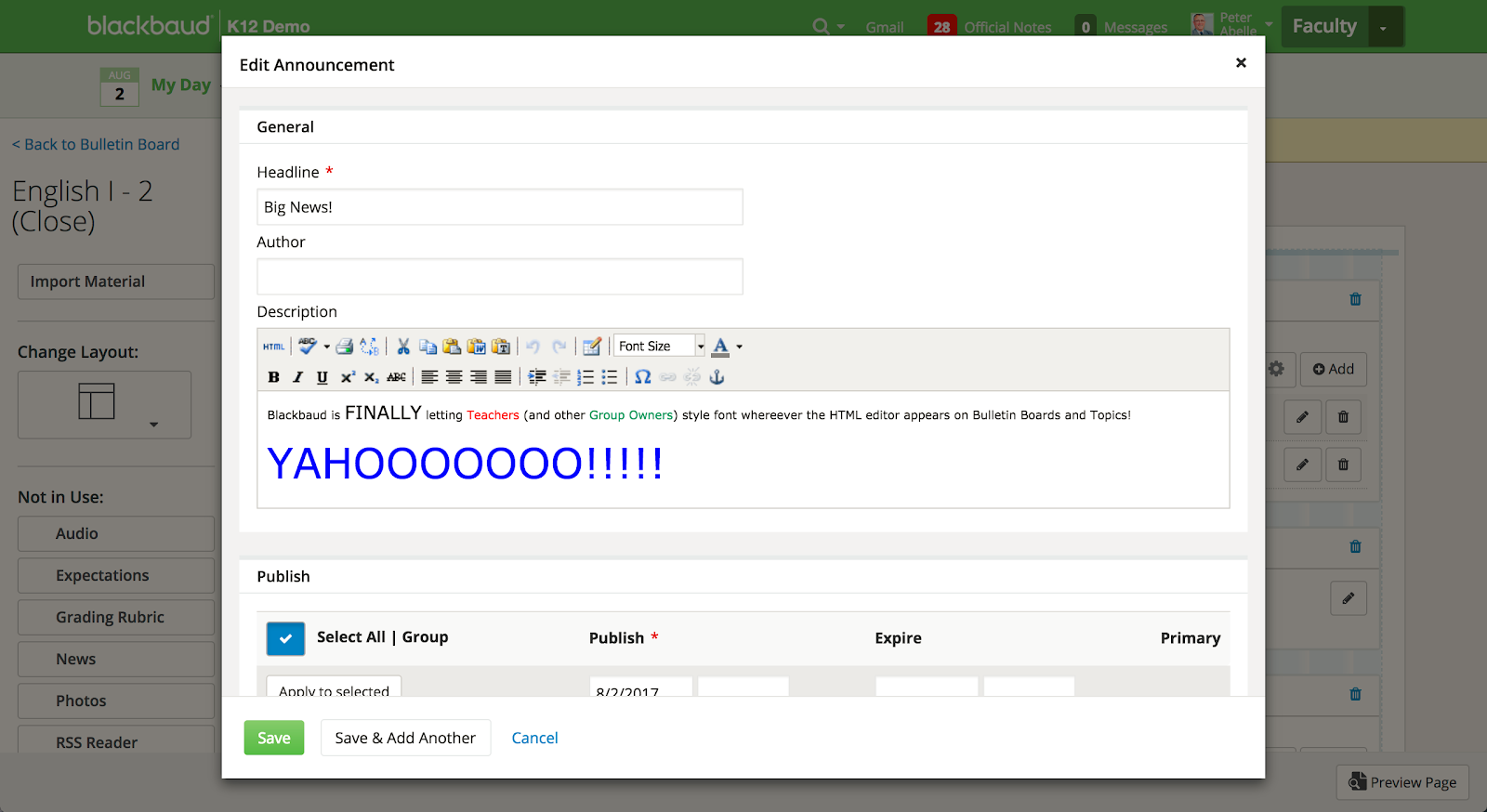Cut selected text with scissors icon
The height and width of the screenshot is (812, 1487).
click(403, 347)
